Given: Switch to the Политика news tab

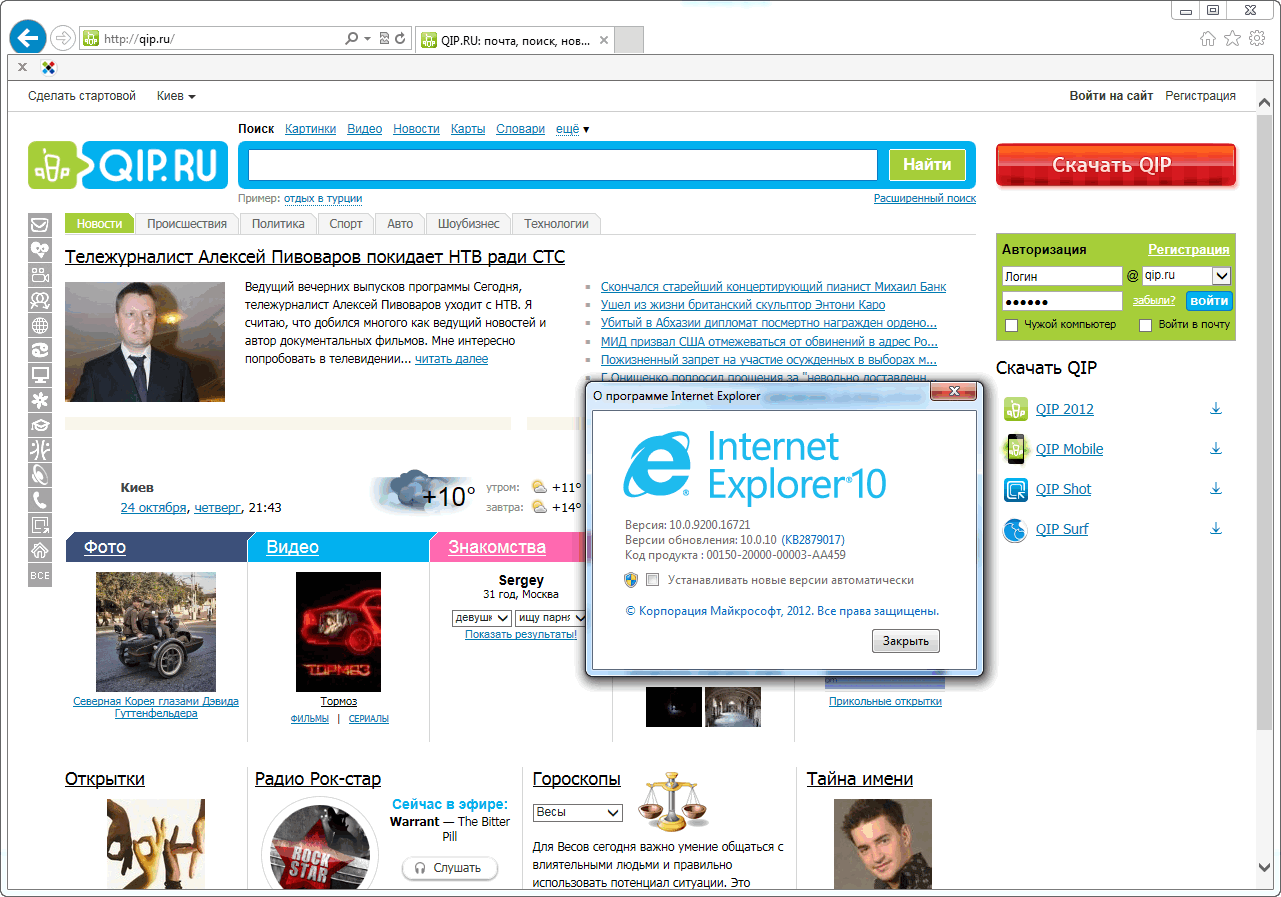Looking at the screenshot, I should (278, 224).
